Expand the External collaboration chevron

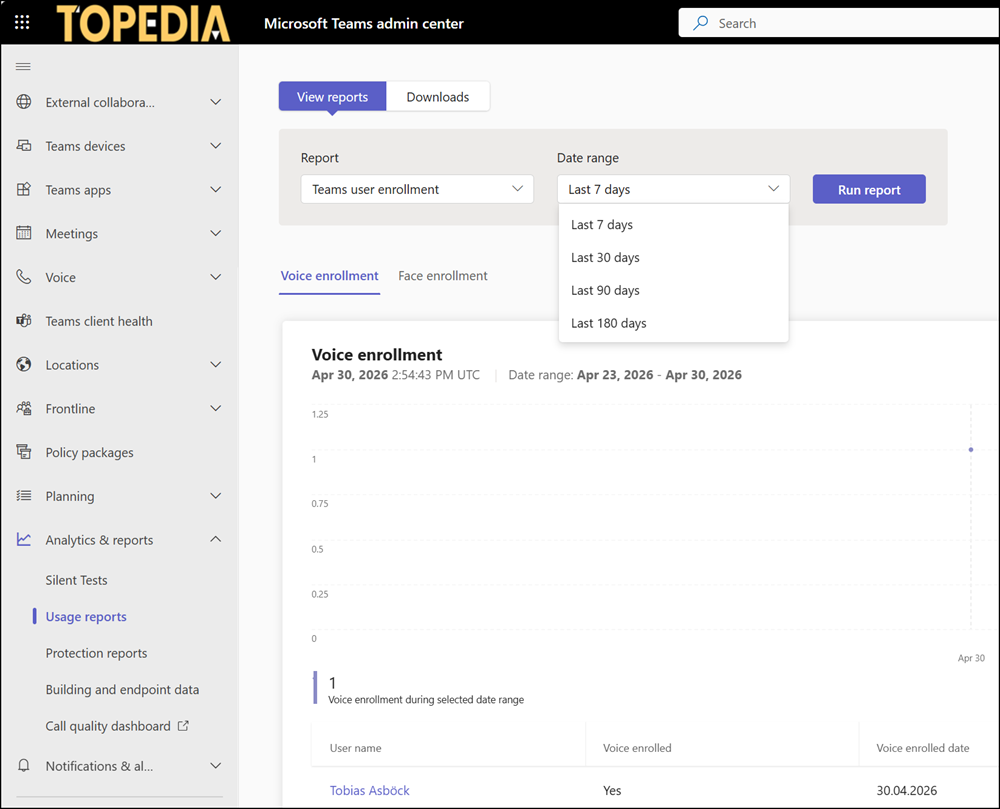(216, 102)
